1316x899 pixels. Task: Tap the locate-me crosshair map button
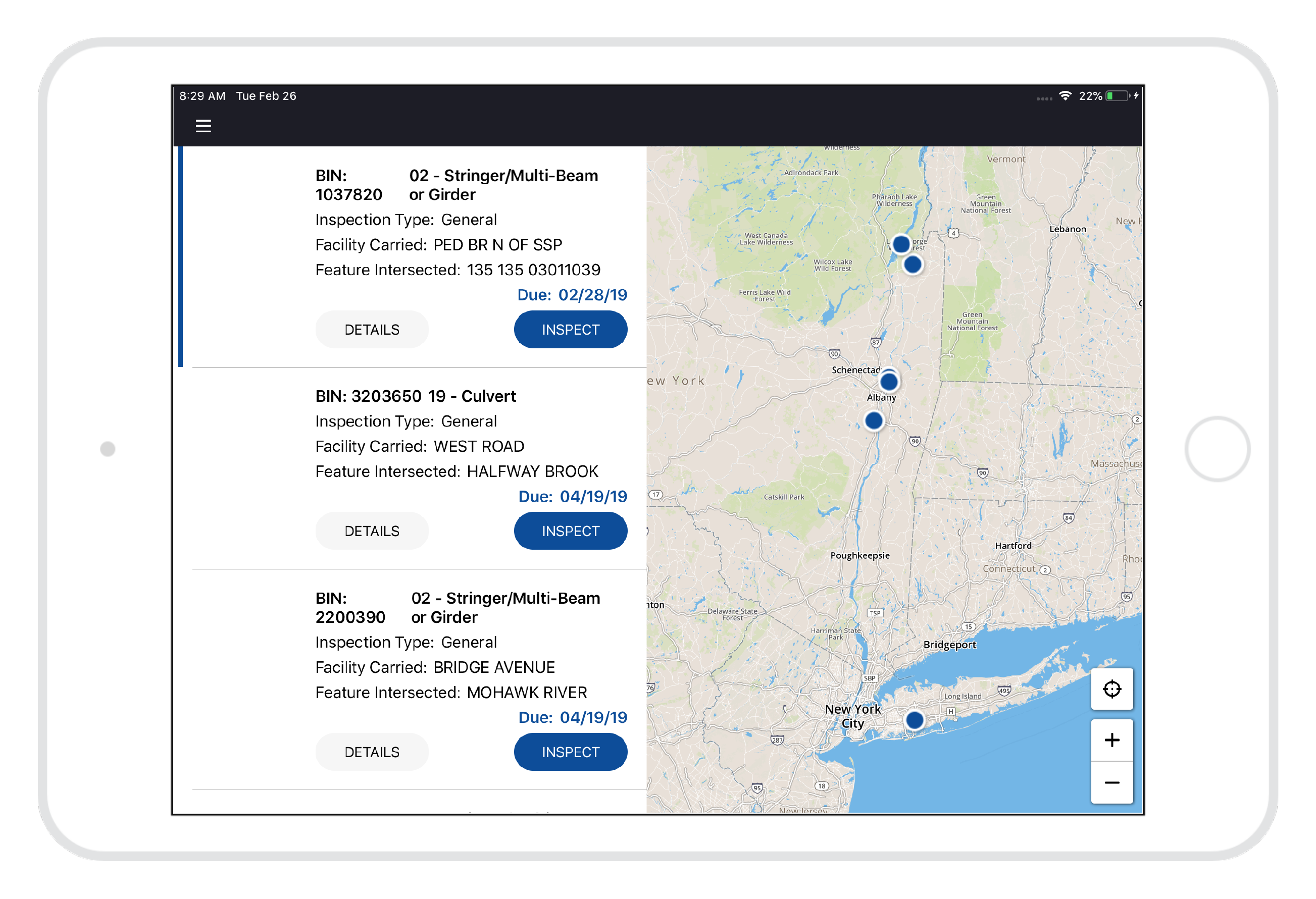tap(1111, 689)
